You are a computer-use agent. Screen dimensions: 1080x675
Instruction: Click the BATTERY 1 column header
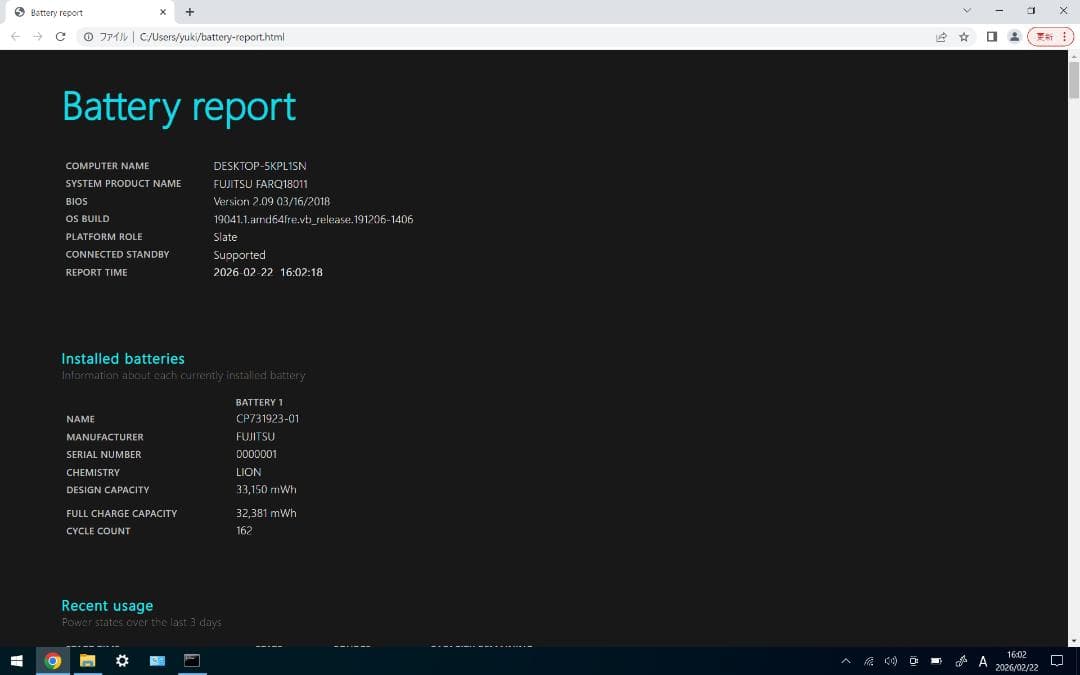click(x=259, y=402)
